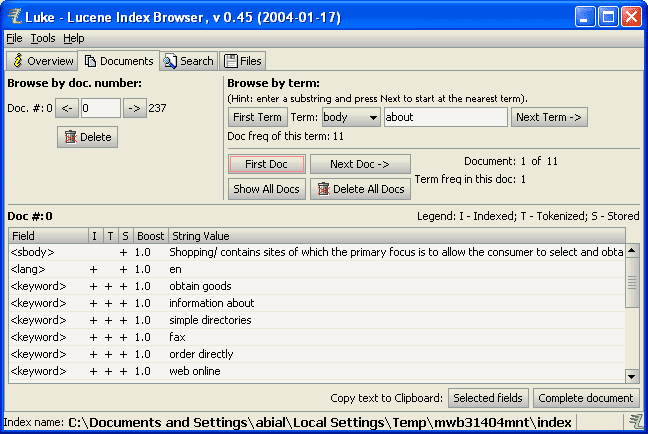Click the First Term button
This screenshot has height=434, width=648.
[x=257, y=117]
